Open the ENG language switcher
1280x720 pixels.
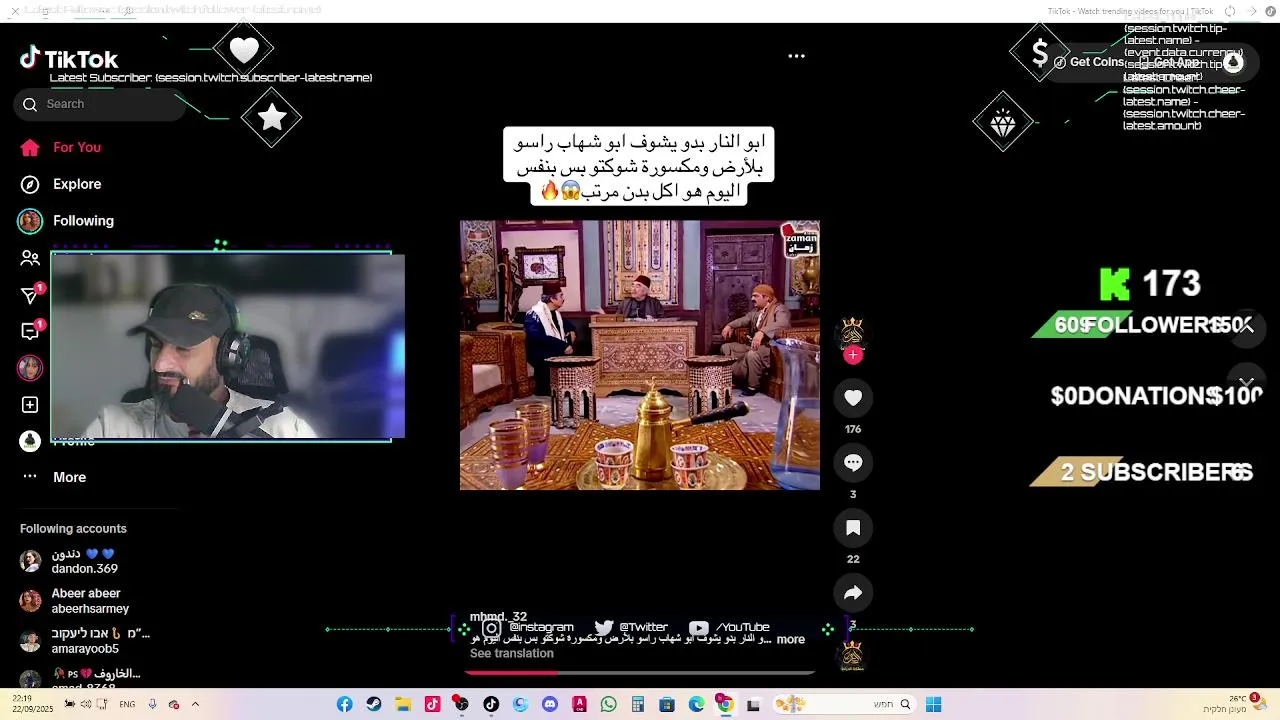(127, 704)
